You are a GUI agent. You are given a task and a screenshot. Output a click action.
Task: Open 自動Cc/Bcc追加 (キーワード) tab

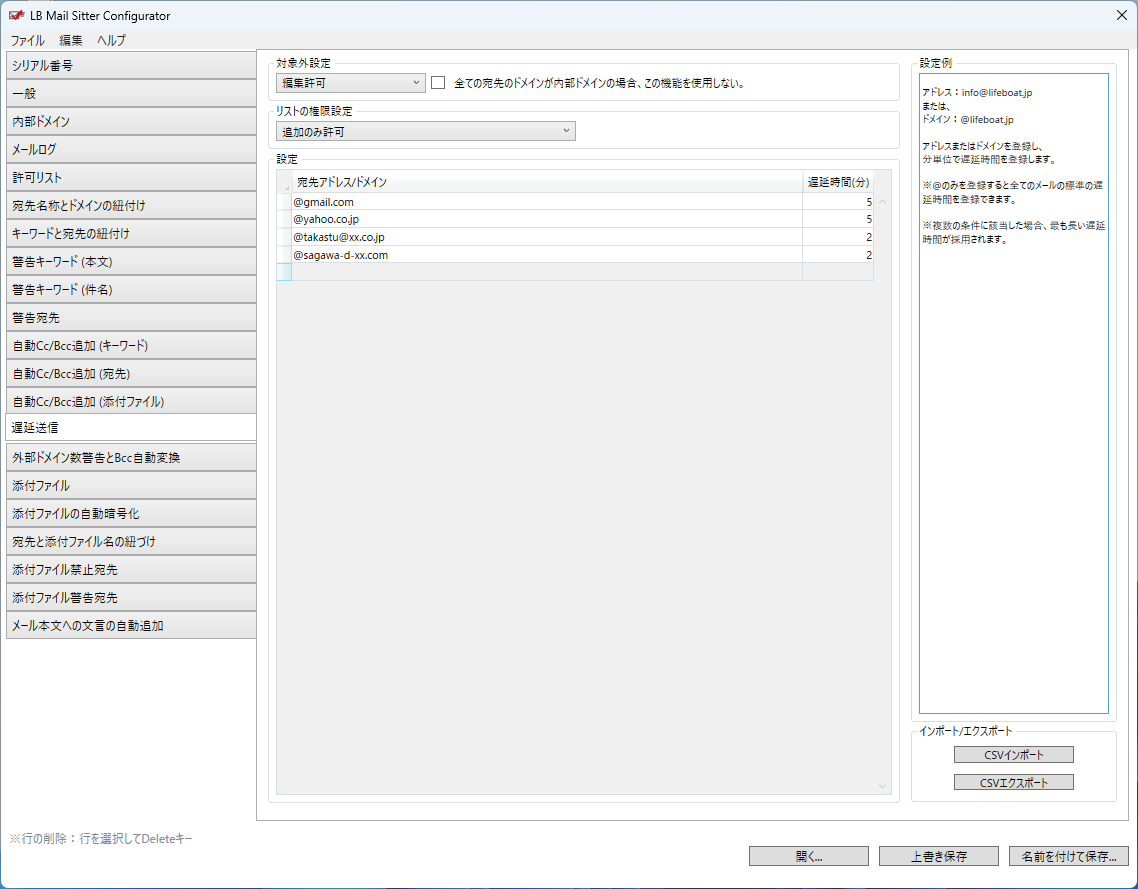tap(131, 345)
